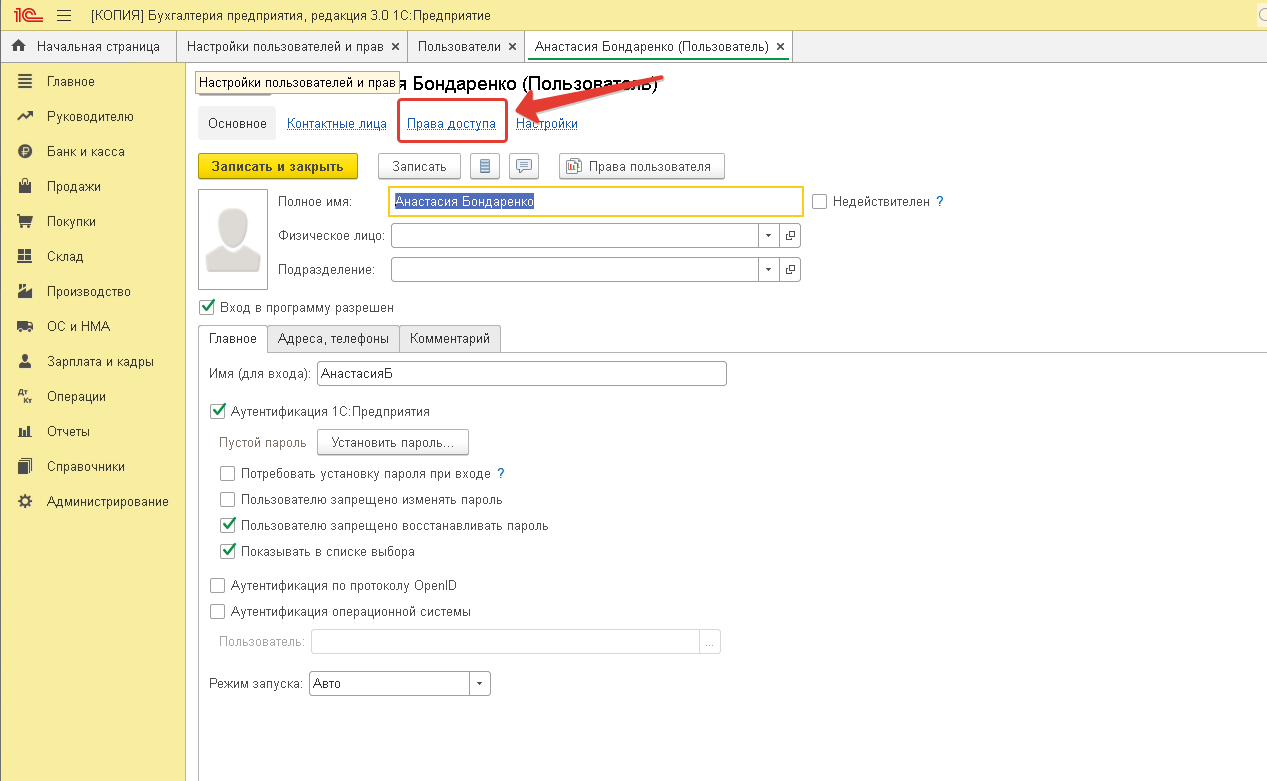This screenshot has height=781, width=1267.
Task: Switch to the Начальная страница tab
Action: coord(88,46)
